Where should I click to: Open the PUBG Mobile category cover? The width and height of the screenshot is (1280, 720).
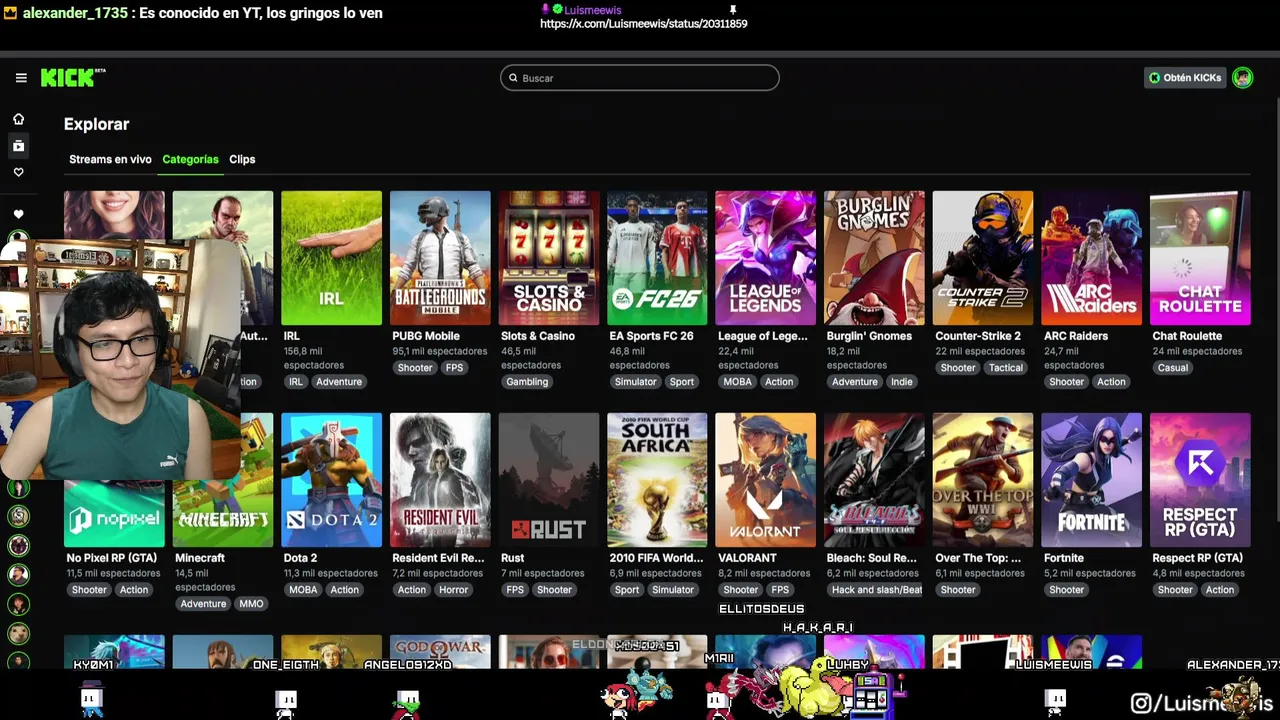[440, 258]
